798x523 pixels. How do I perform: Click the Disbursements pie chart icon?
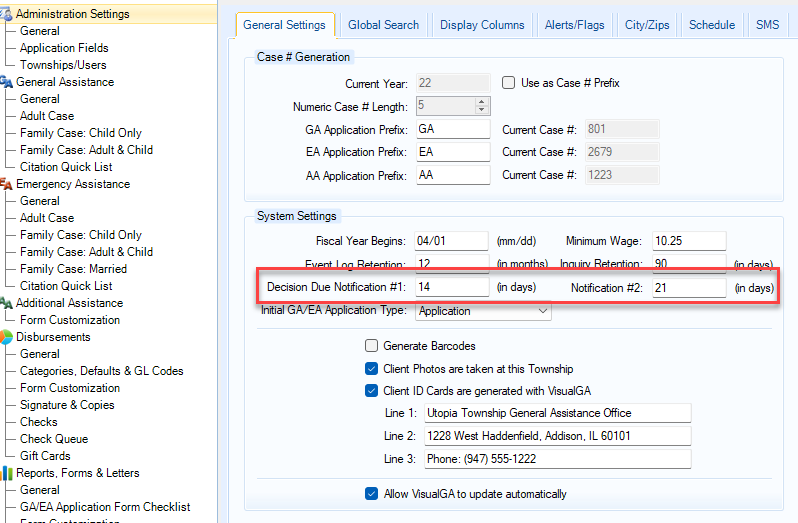click(6, 337)
